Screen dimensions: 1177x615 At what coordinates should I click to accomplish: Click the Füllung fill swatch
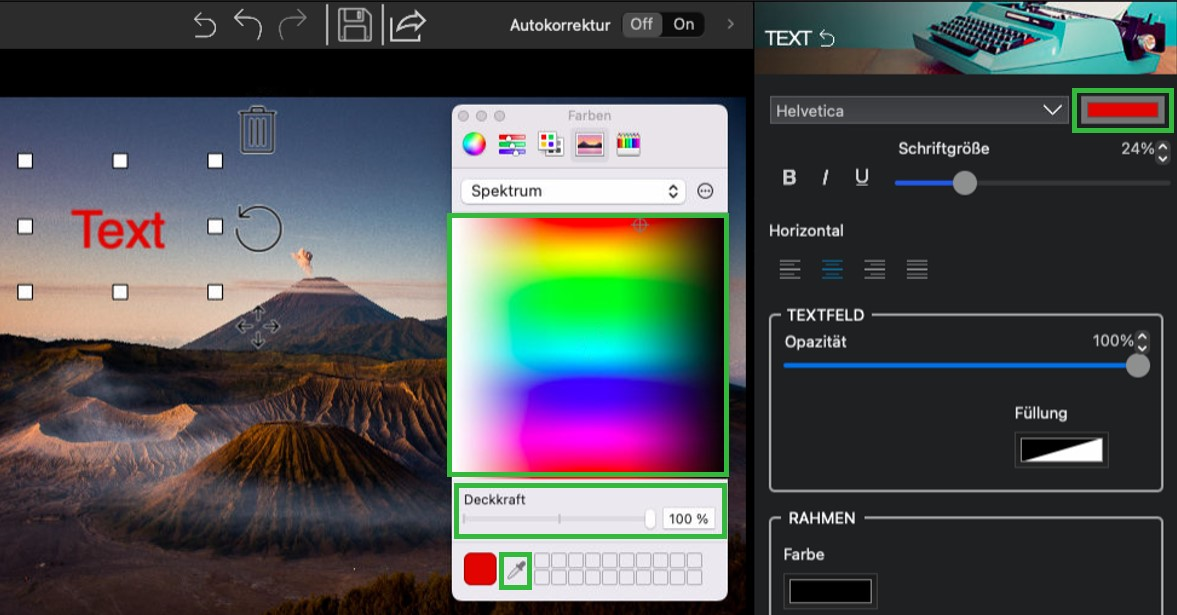(x=1061, y=450)
